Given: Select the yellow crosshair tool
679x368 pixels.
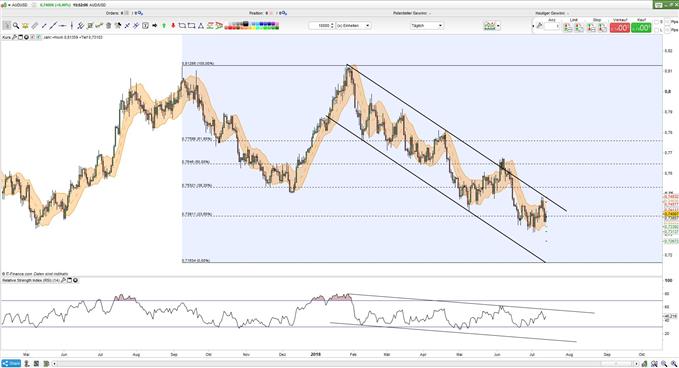Looking at the screenshot, I should click(25, 26).
